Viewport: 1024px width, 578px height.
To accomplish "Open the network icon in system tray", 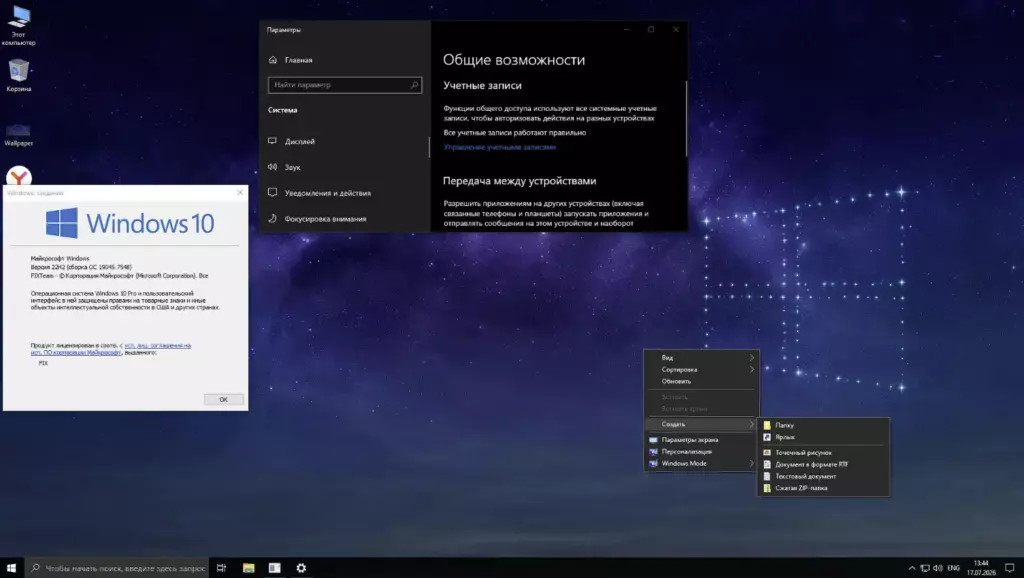I will (925, 568).
